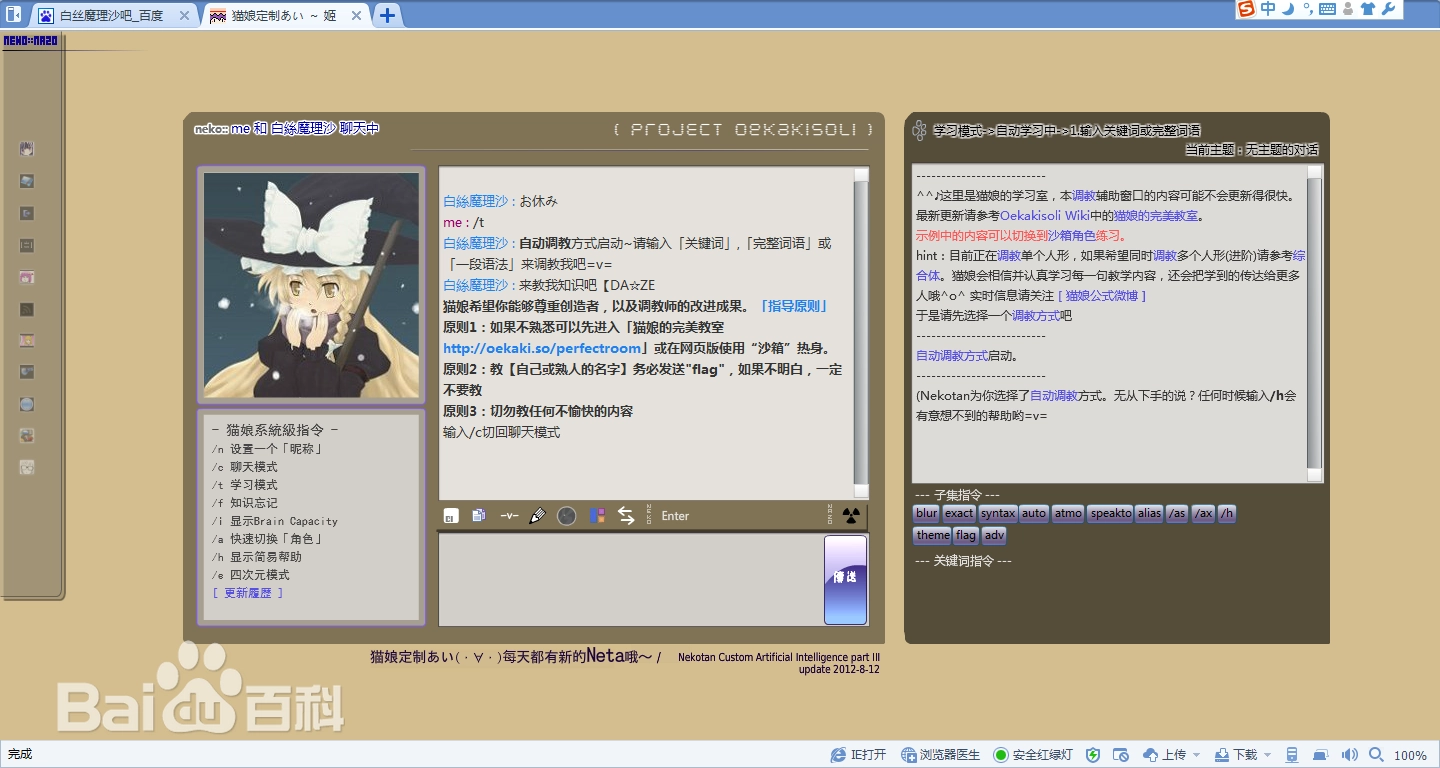Open 浏览器医生 browser doctor
Image resolution: width=1440 pixels, height=768 pixels.
[940, 755]
